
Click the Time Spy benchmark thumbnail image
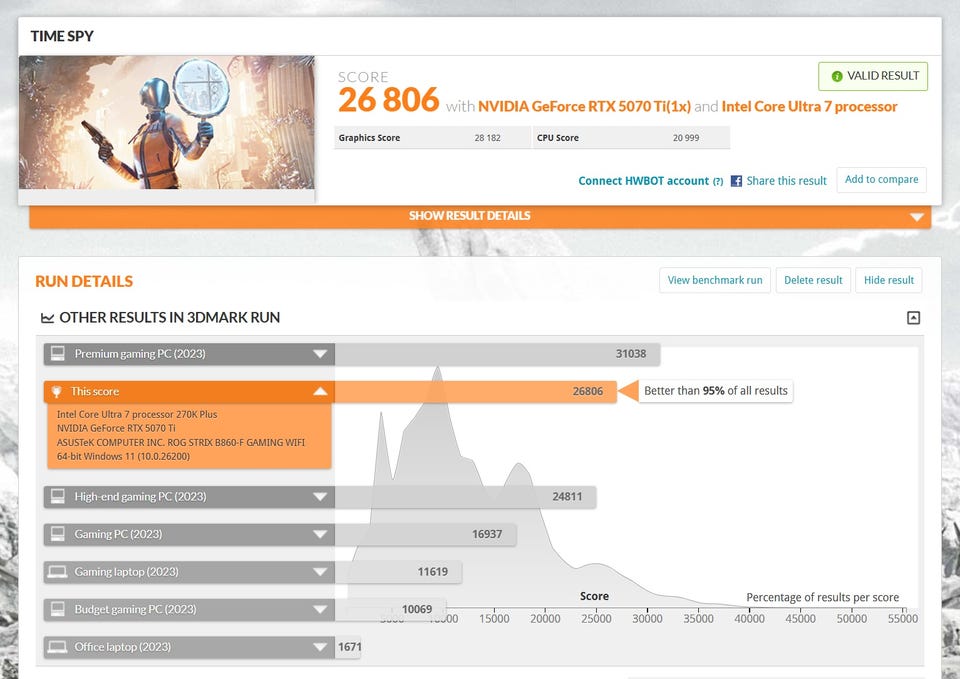click(x=167, y=122)
